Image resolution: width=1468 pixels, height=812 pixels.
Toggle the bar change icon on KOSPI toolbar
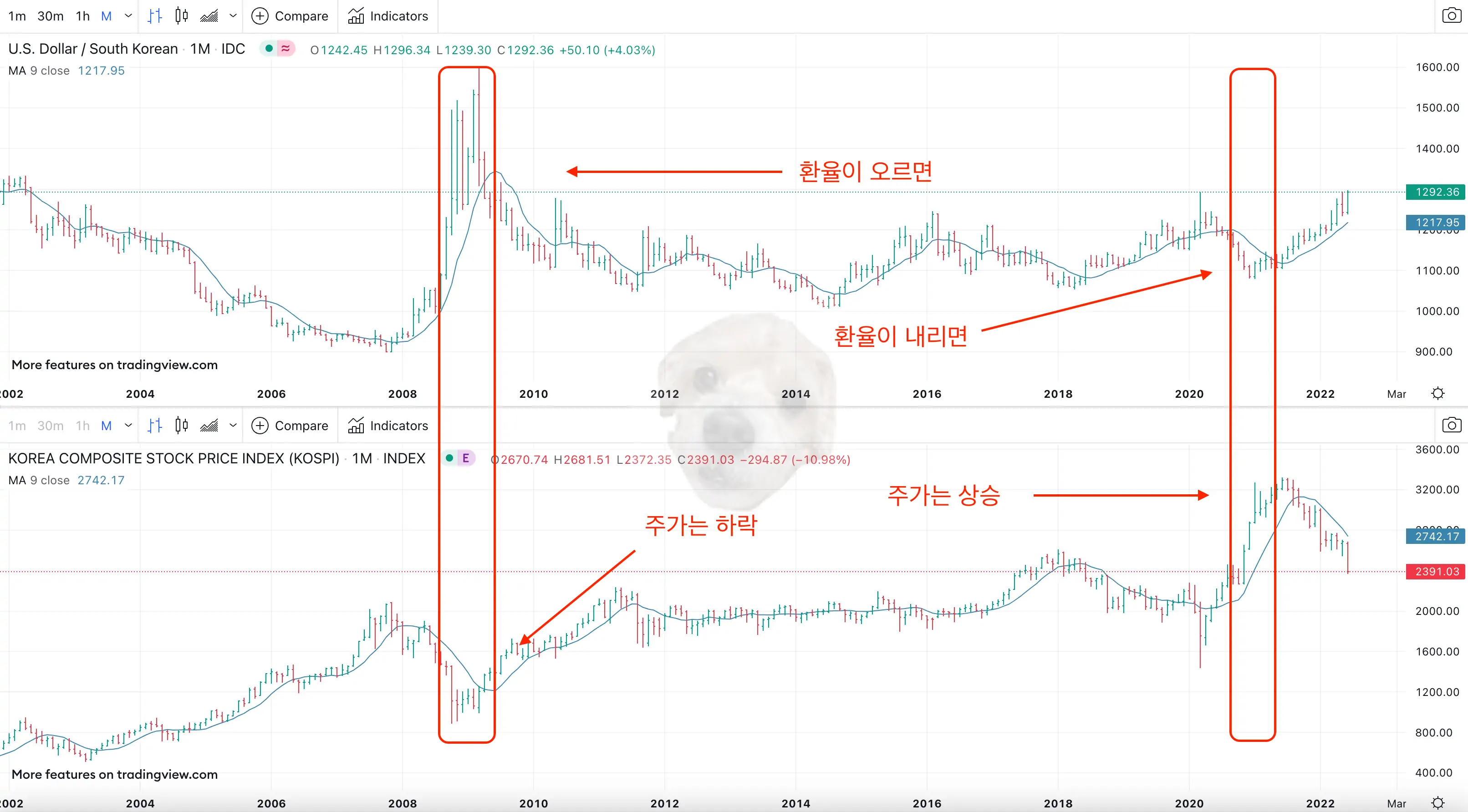(154, 425)
